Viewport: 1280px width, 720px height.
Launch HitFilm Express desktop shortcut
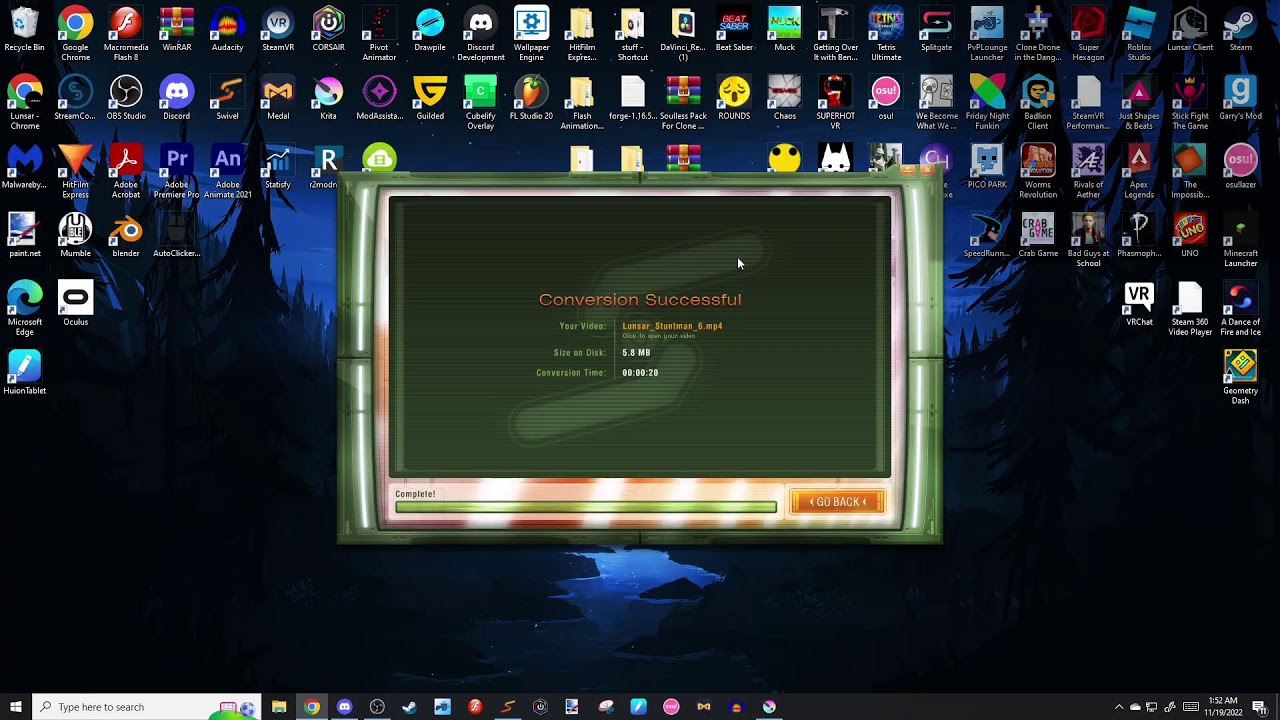coord(75,171)
